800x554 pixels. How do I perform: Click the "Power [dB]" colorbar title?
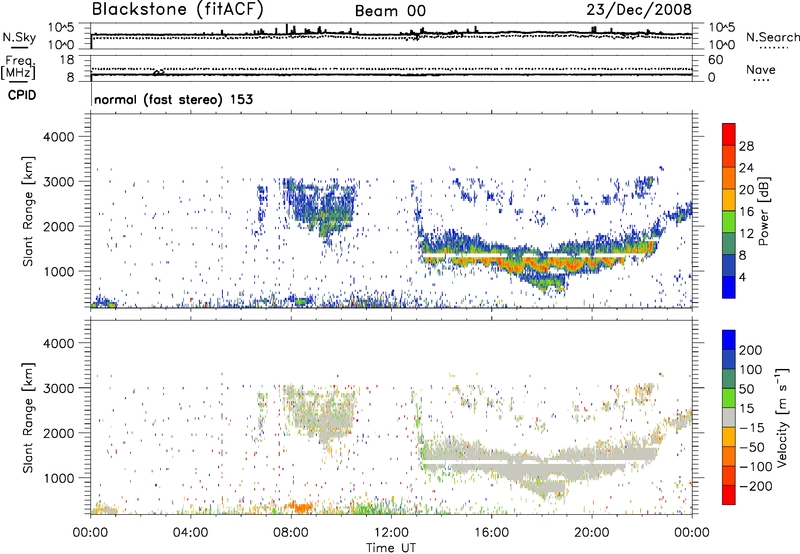[763, 211]
